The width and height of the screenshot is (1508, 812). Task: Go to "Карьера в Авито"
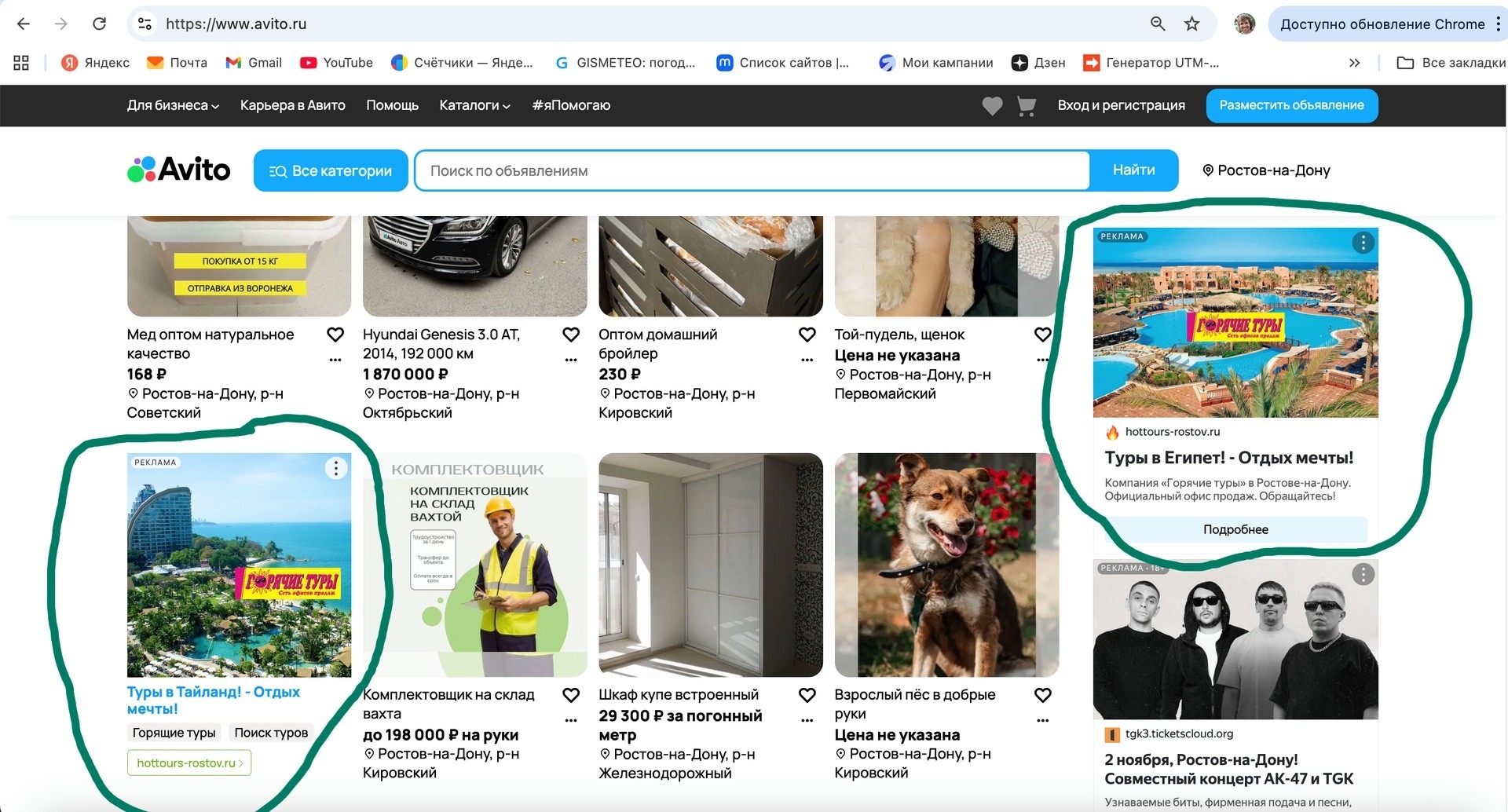coord(292,105)
